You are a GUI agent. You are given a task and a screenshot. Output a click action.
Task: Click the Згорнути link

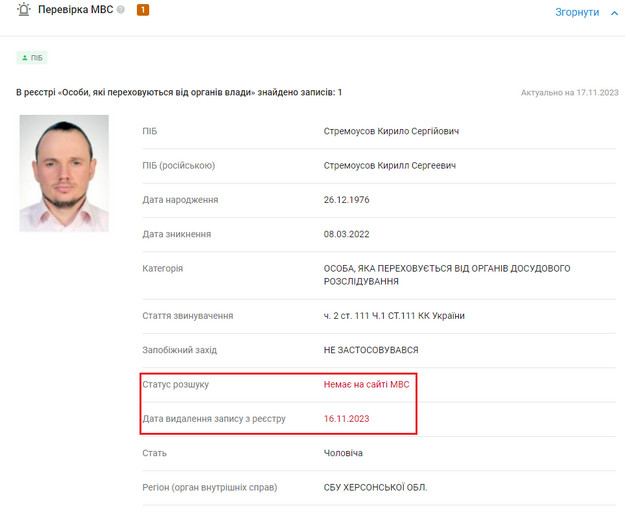coord(577,12)
